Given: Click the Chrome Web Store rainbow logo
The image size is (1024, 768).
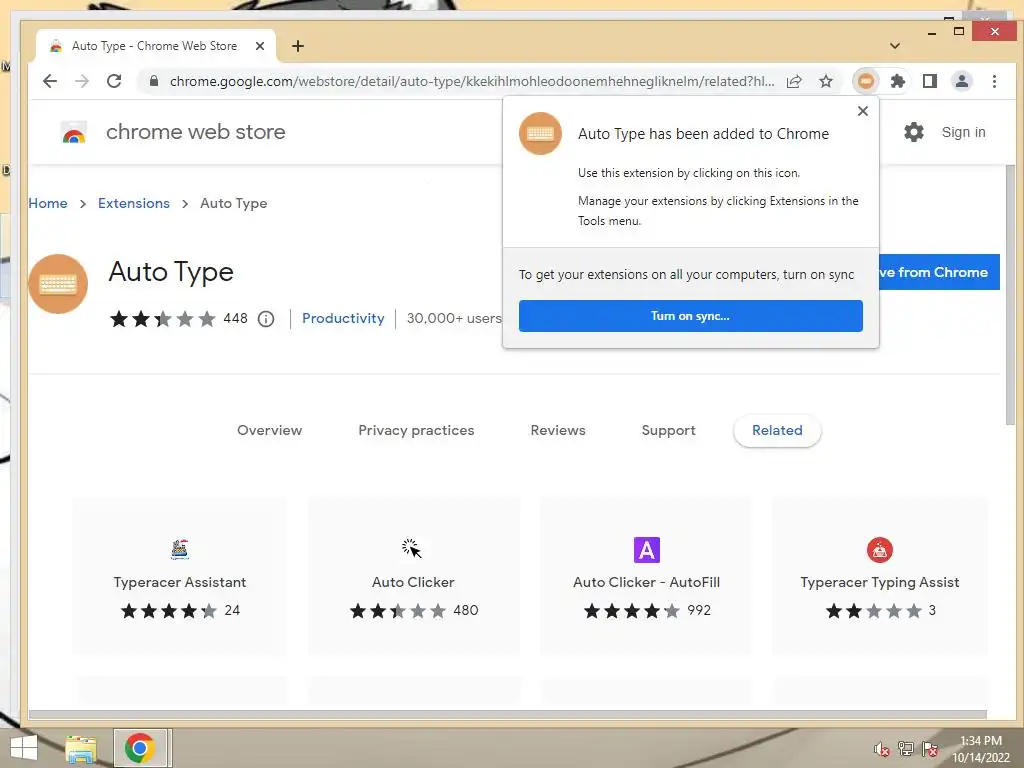Looking at the screenshot, I should [x=74, y=132].
